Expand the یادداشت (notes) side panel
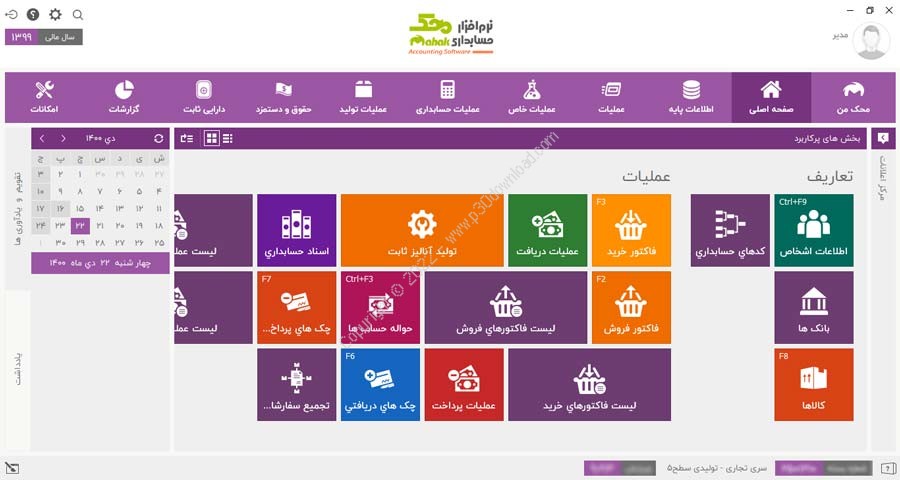The height and width of the screenshot is (480, 900). click(18, 370)
